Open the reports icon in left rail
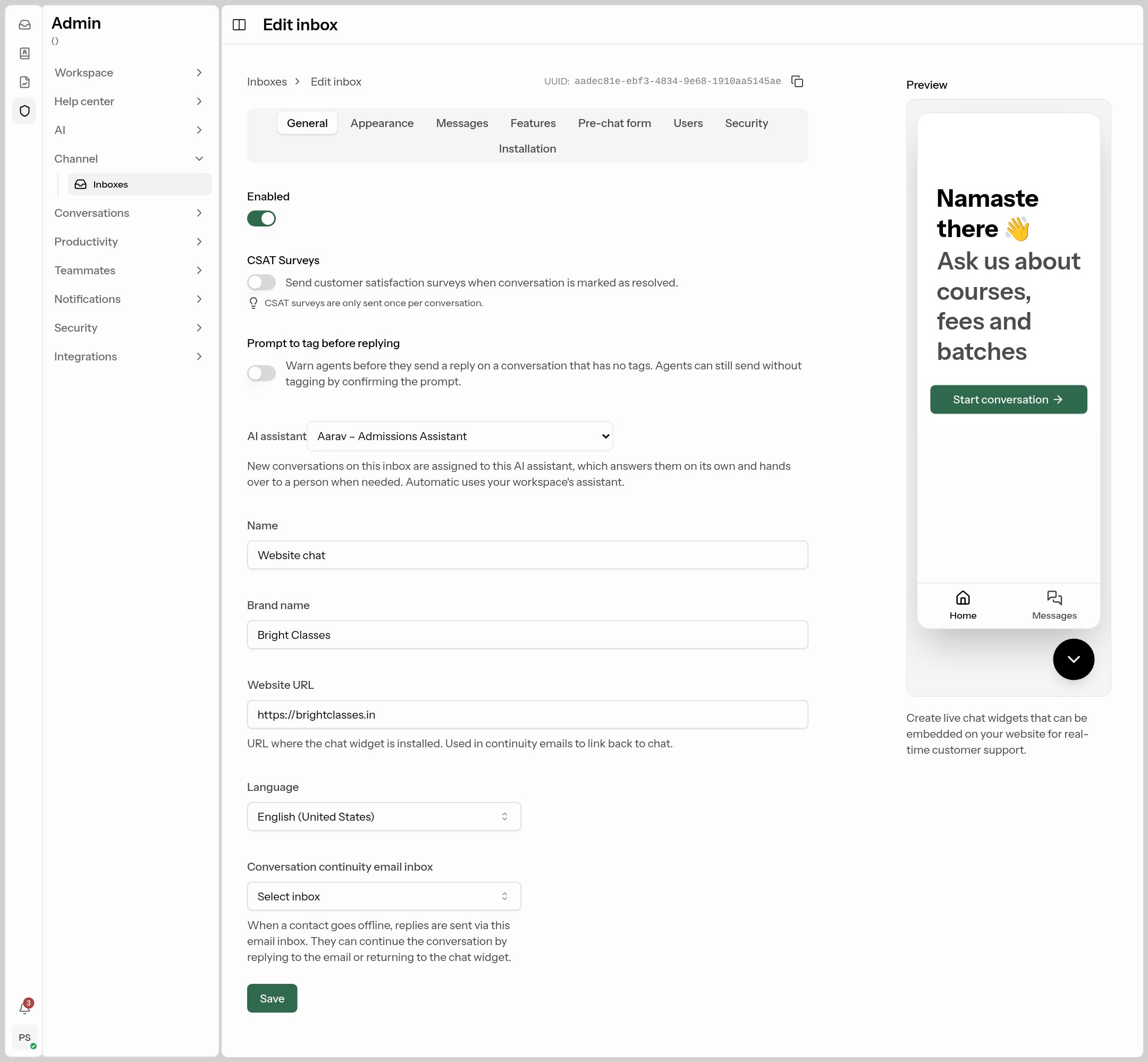 pyautogui.click(x=24, y=82)
